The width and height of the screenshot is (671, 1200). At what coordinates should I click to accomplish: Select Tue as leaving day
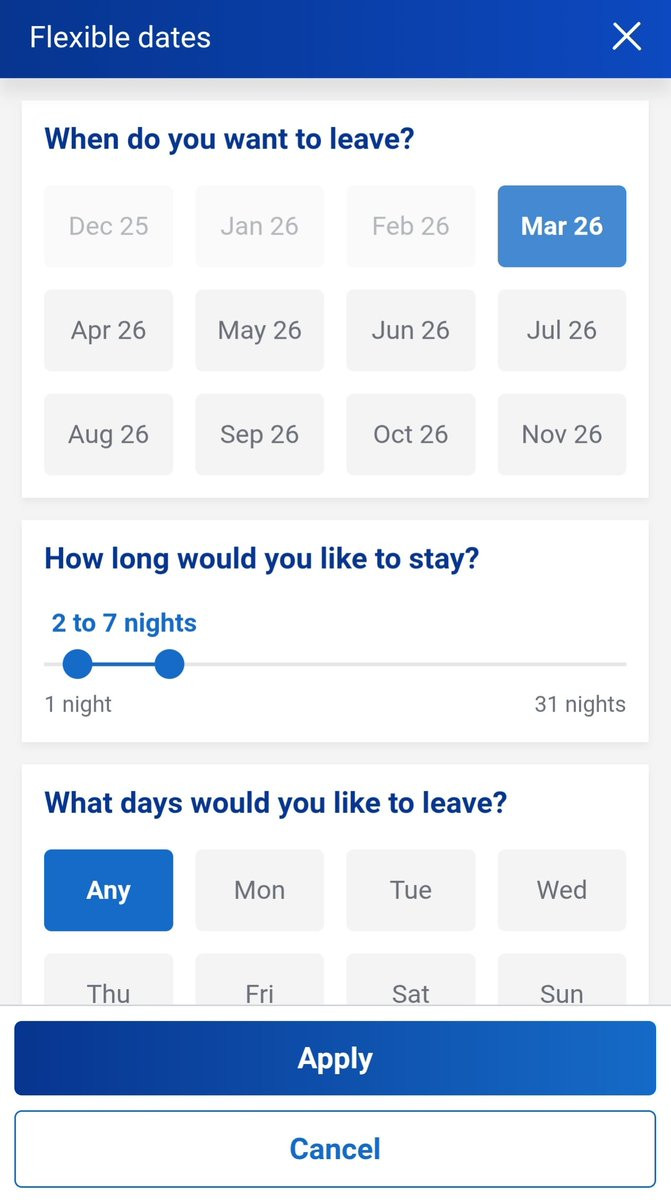[x=410, y=890]
